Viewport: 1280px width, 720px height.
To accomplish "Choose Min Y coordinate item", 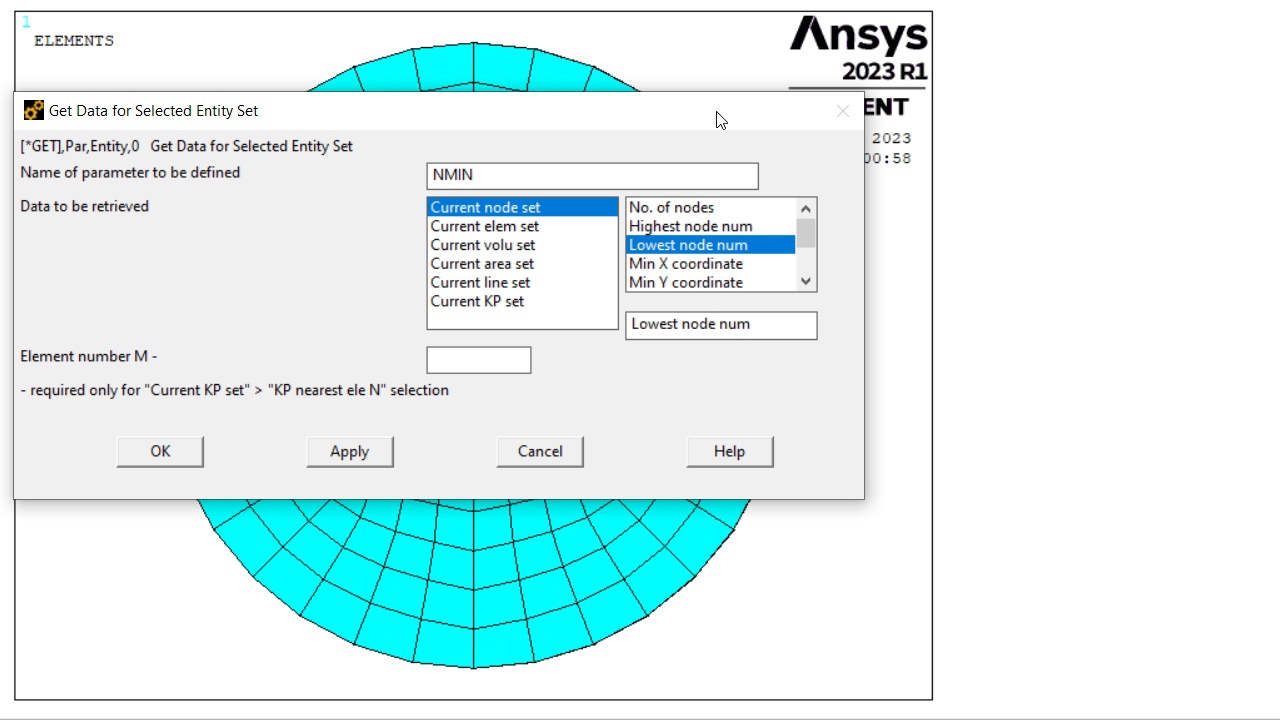I will point(711,282).
